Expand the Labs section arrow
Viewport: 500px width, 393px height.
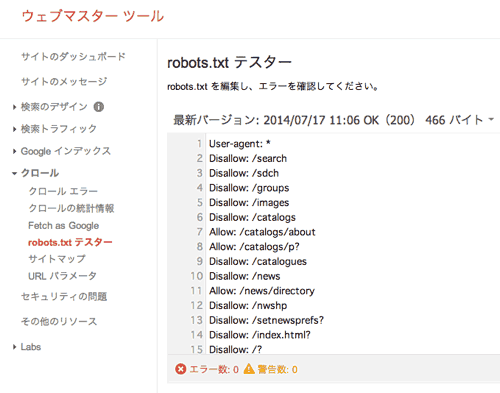click(14, 347)
